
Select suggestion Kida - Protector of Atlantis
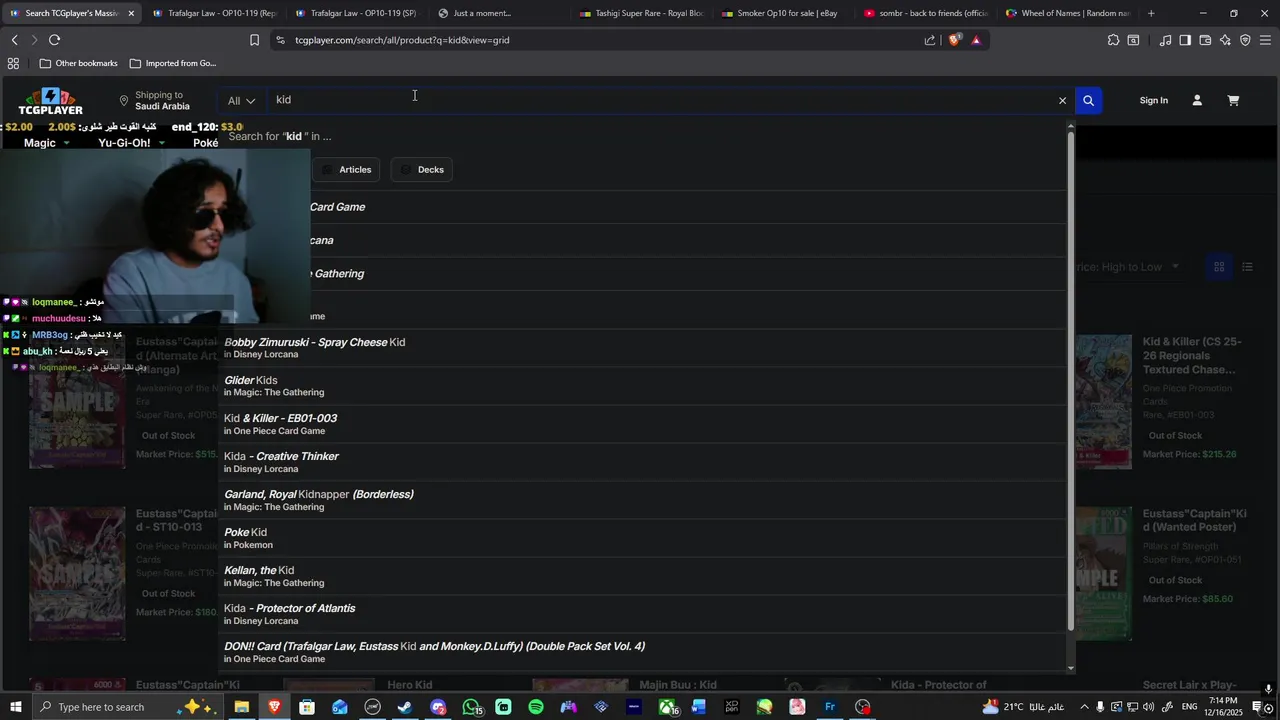(x=642, y=614)
